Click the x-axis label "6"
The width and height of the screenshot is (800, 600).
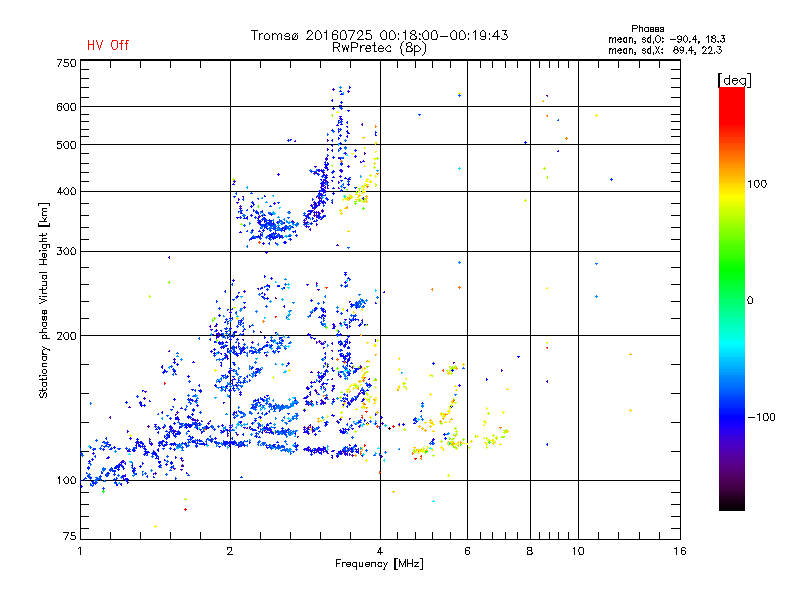tap(467, 551)
